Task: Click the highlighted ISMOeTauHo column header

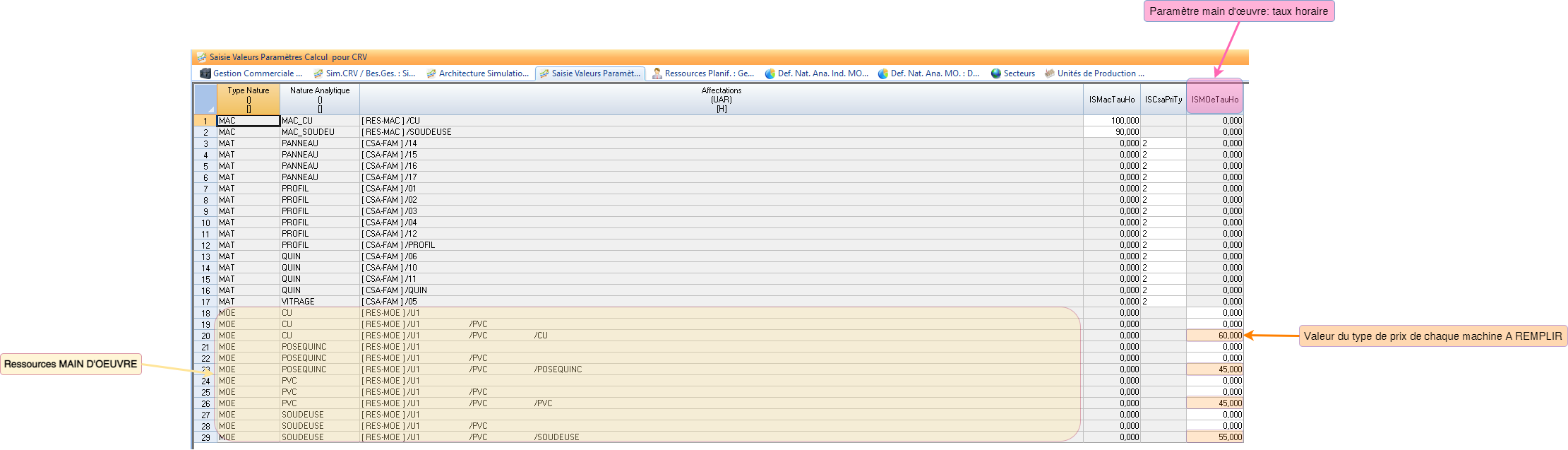Action: pyautogui.click(x=1215, y=100)
